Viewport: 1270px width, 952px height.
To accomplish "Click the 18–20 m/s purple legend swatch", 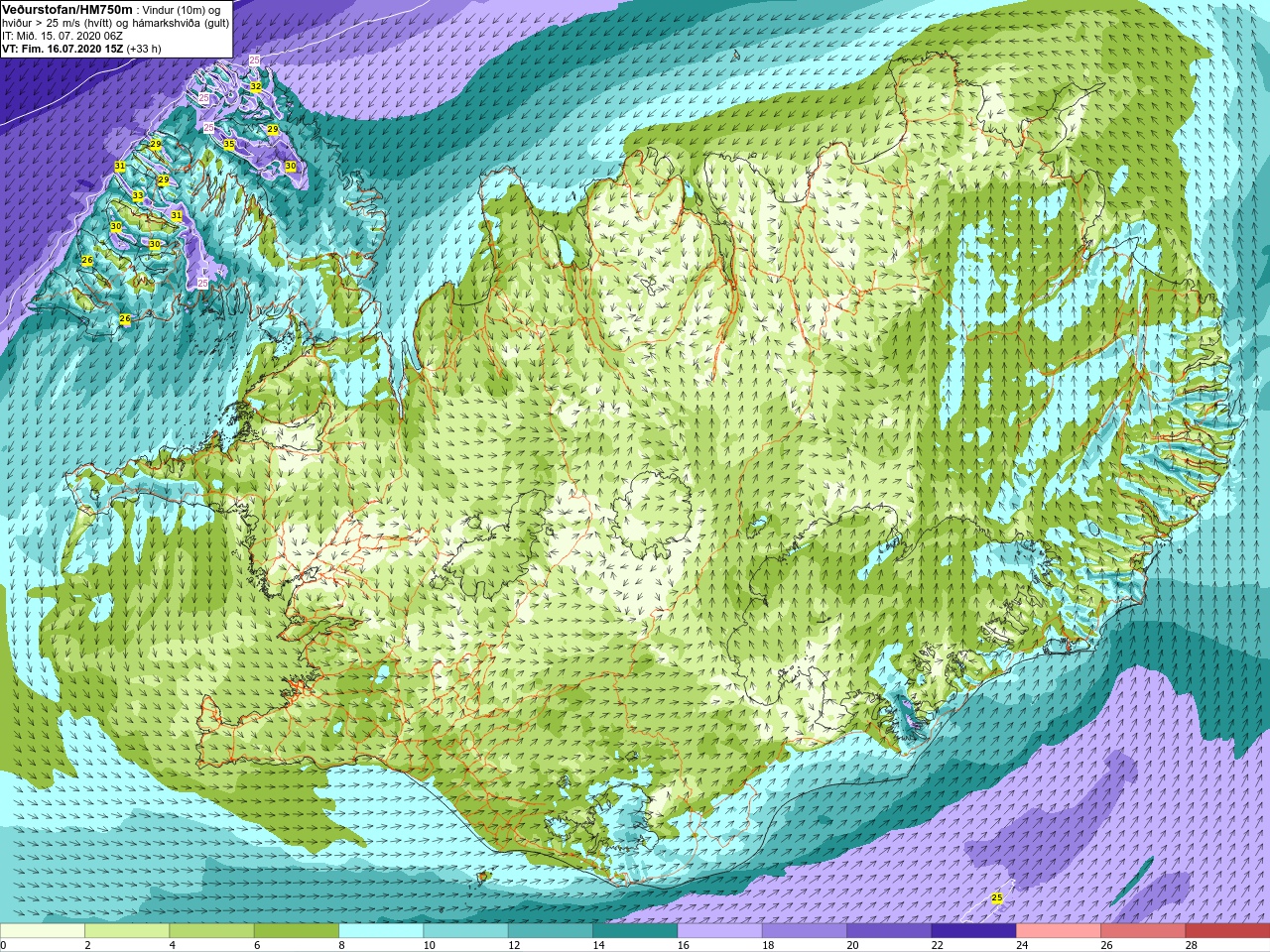I will (805, 932).
